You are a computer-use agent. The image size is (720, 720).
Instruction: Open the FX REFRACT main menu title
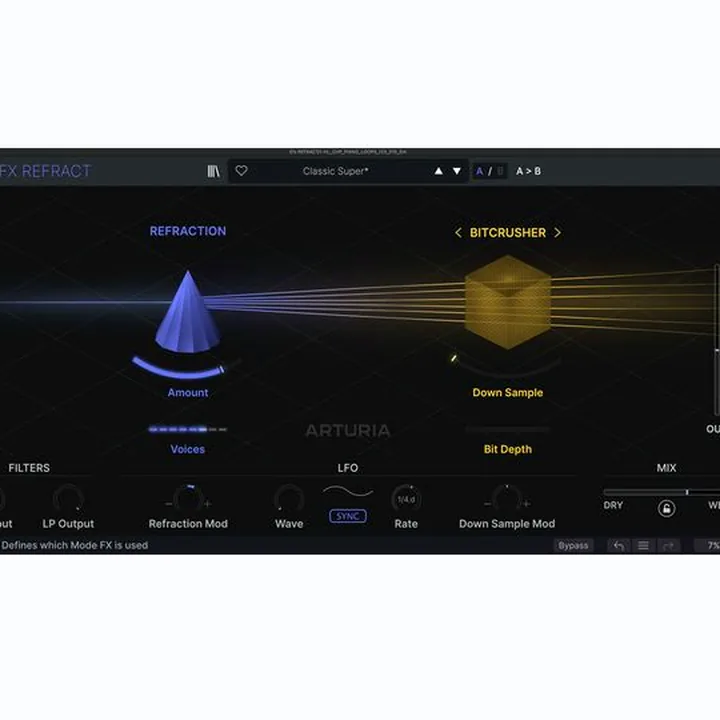pos(45,171)
